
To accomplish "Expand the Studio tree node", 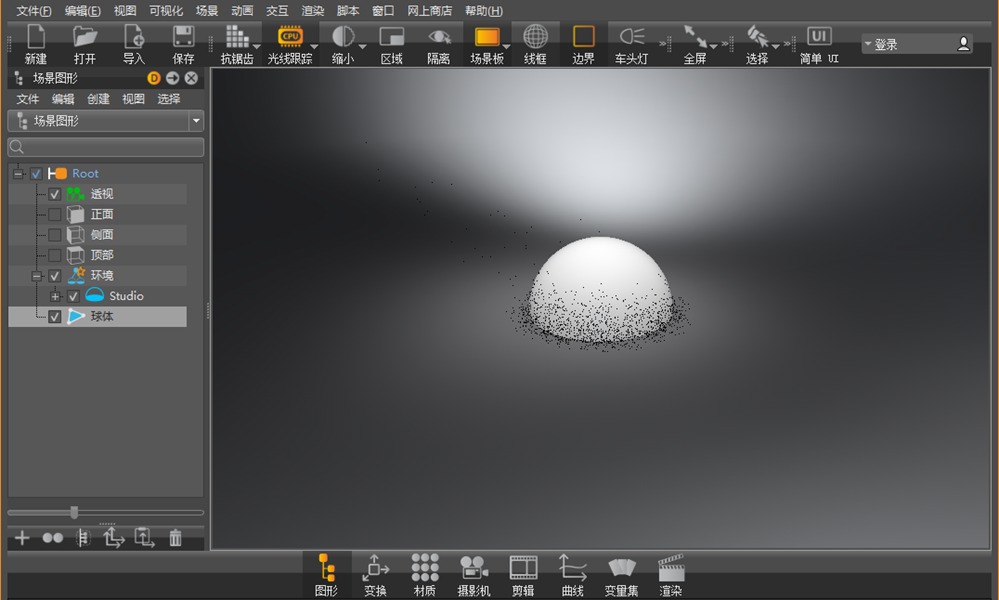I will 55,296.
